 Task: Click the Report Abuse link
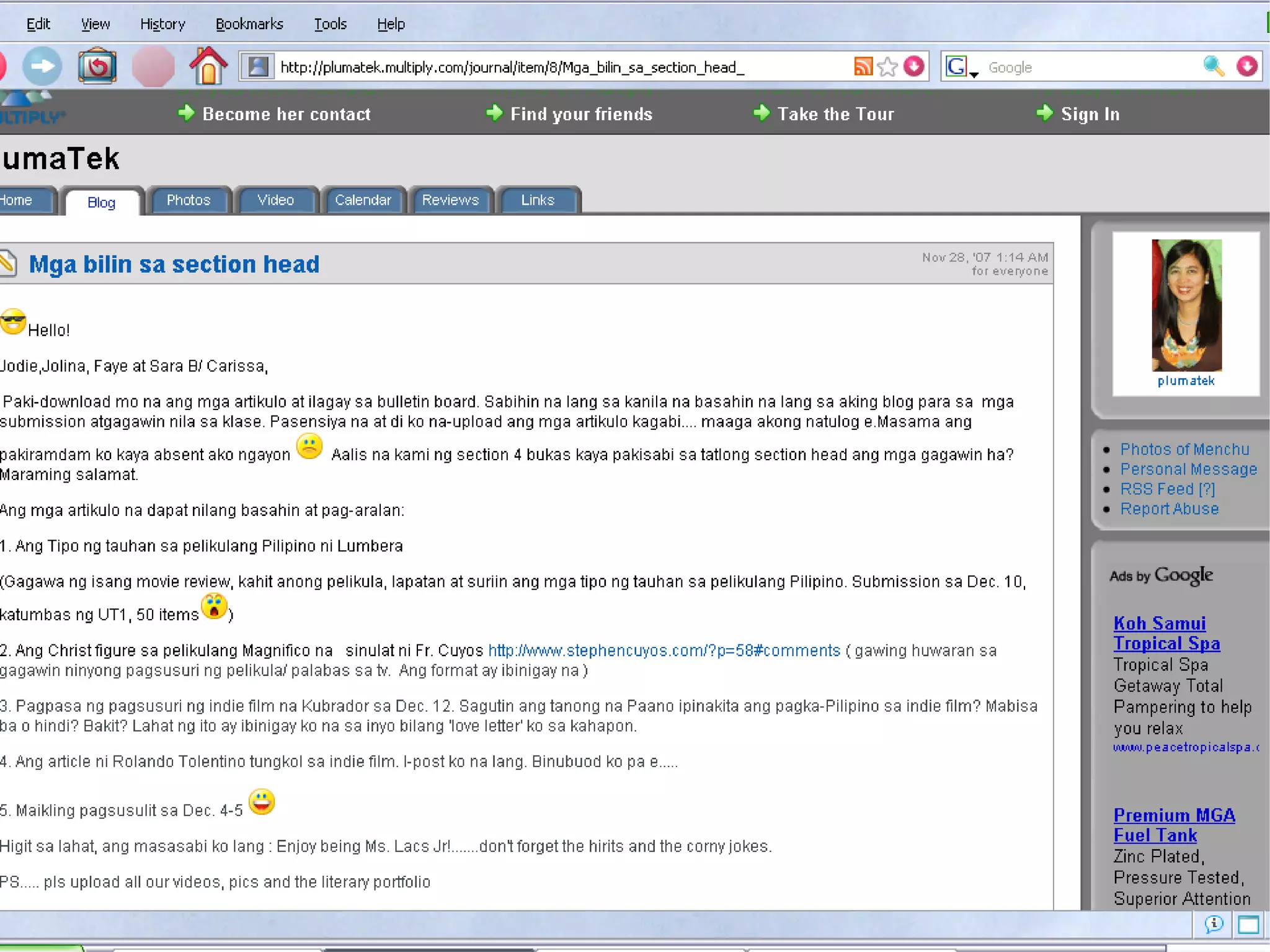tap(1169, 509)
